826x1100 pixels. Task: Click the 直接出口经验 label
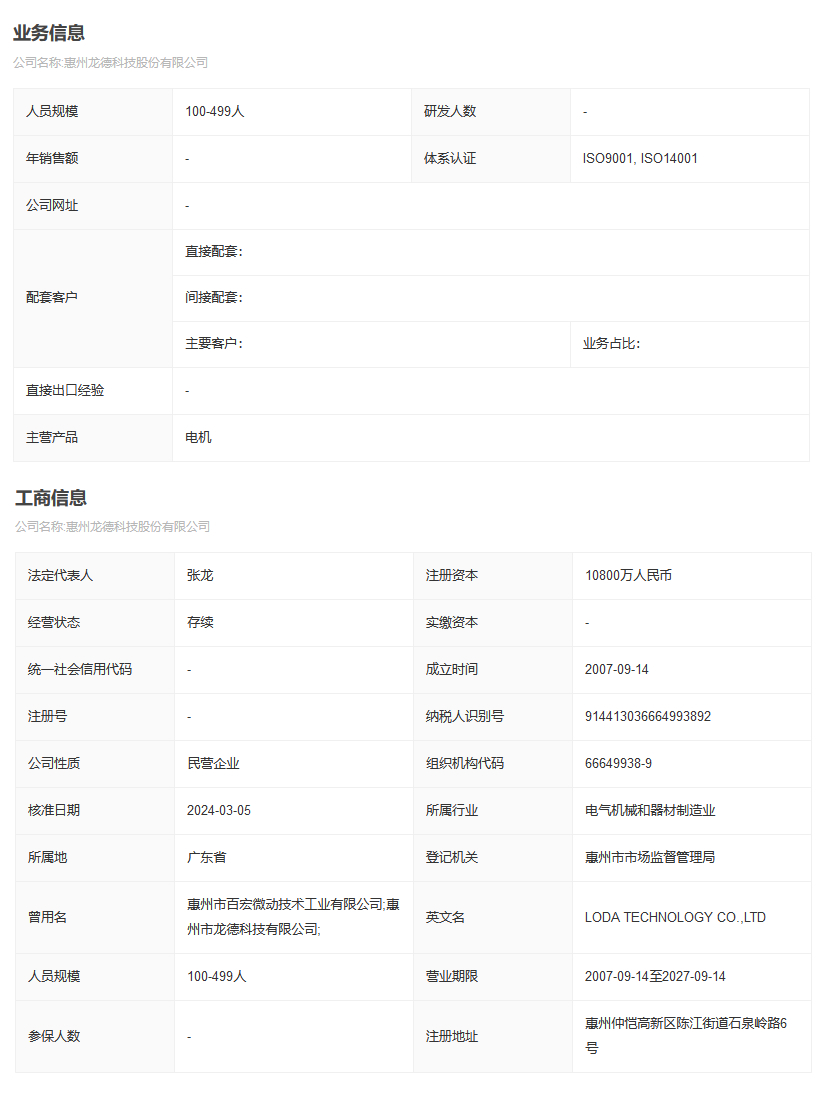[65, 391]
